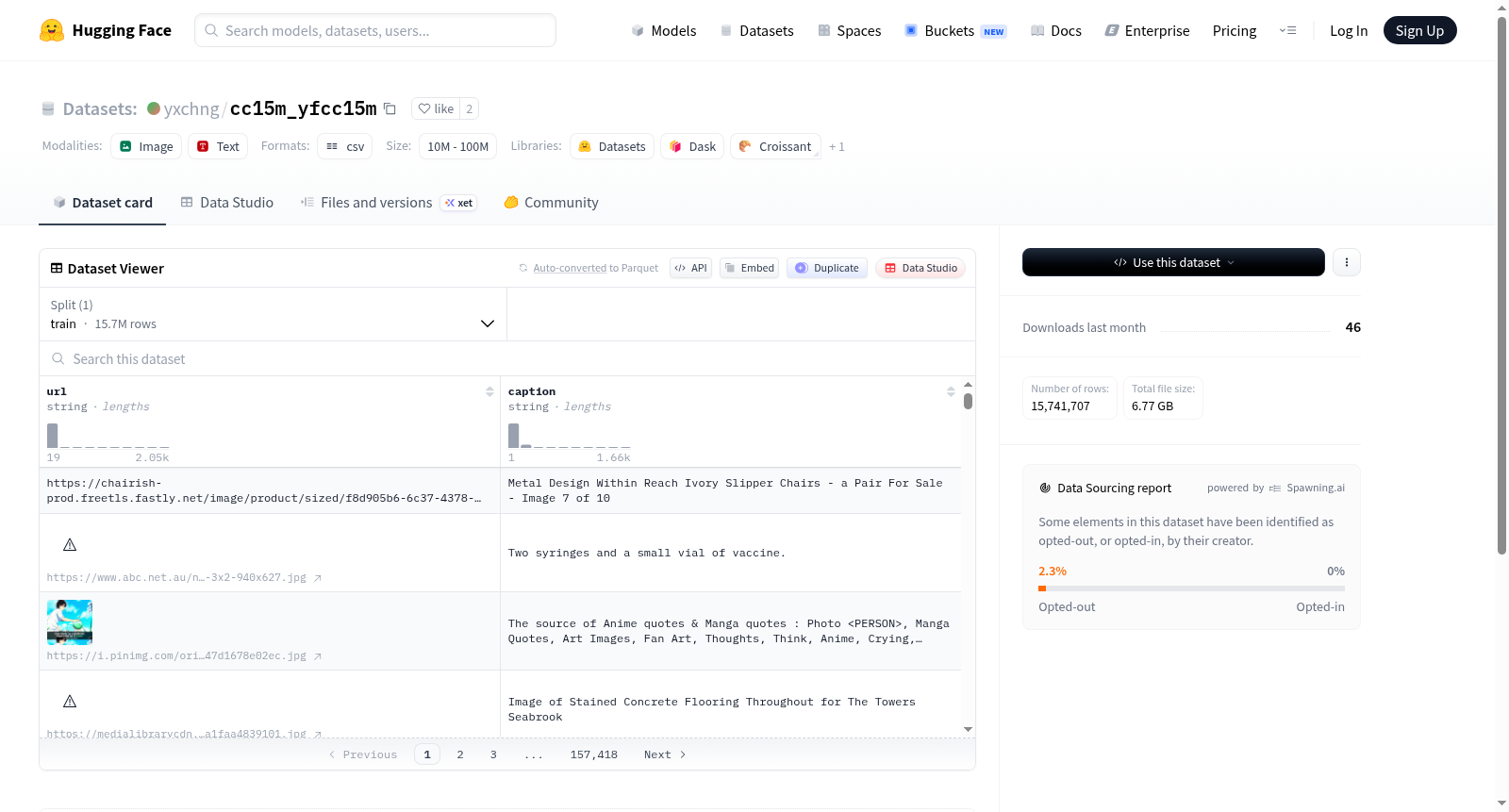Click the warning icon in medialibrarycdn row

coord(70,702)
